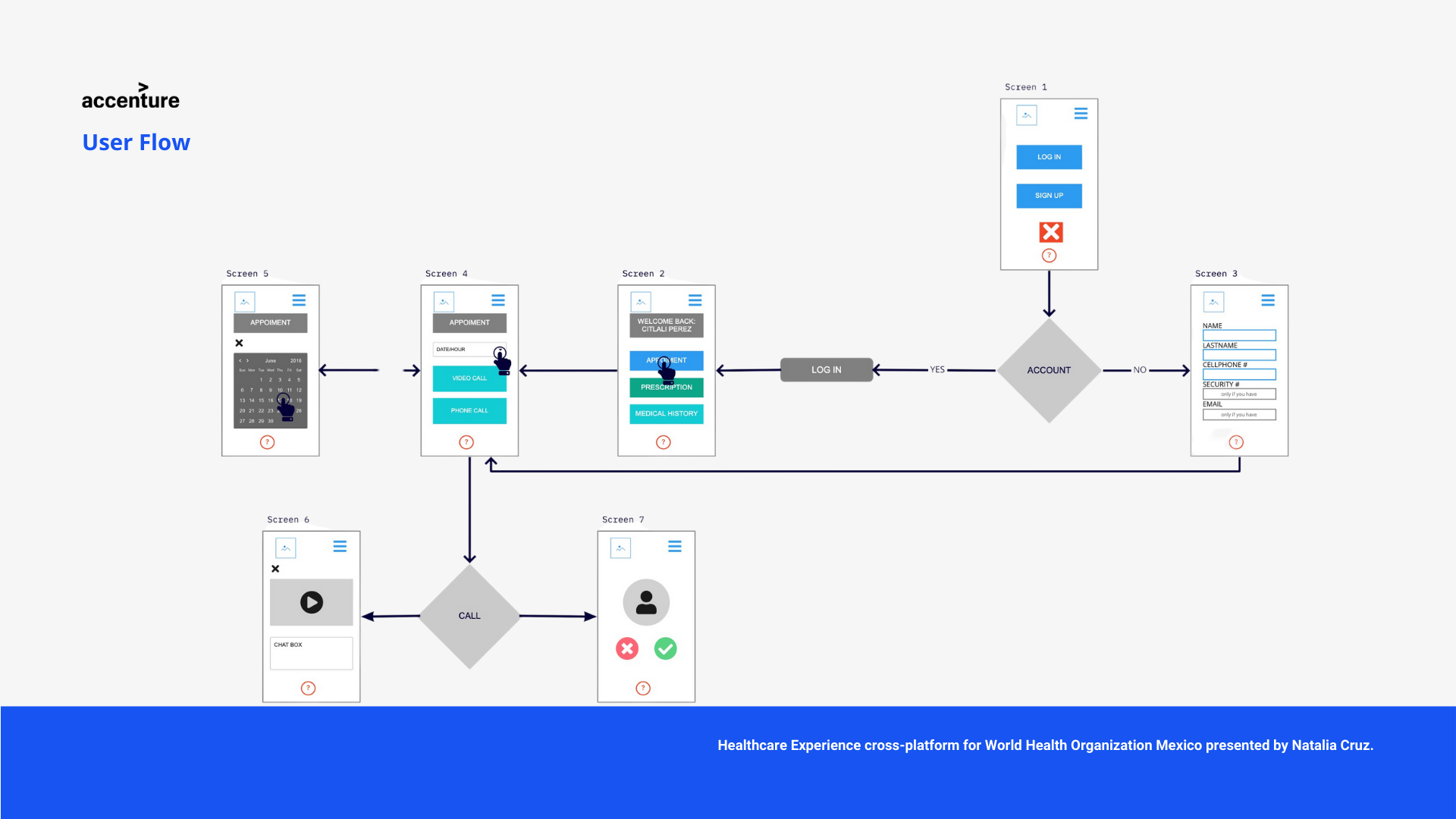Click the gray LOG IN flow node

click(x=826, y=370)
